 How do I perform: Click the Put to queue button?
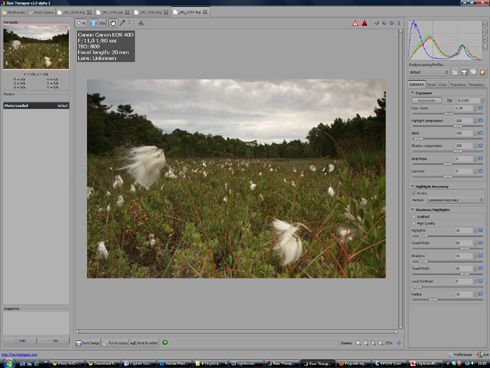(115, 343)
